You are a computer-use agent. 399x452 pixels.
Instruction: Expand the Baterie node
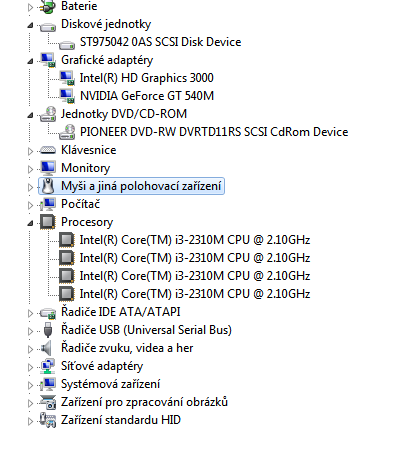click(x=30, y=7)
